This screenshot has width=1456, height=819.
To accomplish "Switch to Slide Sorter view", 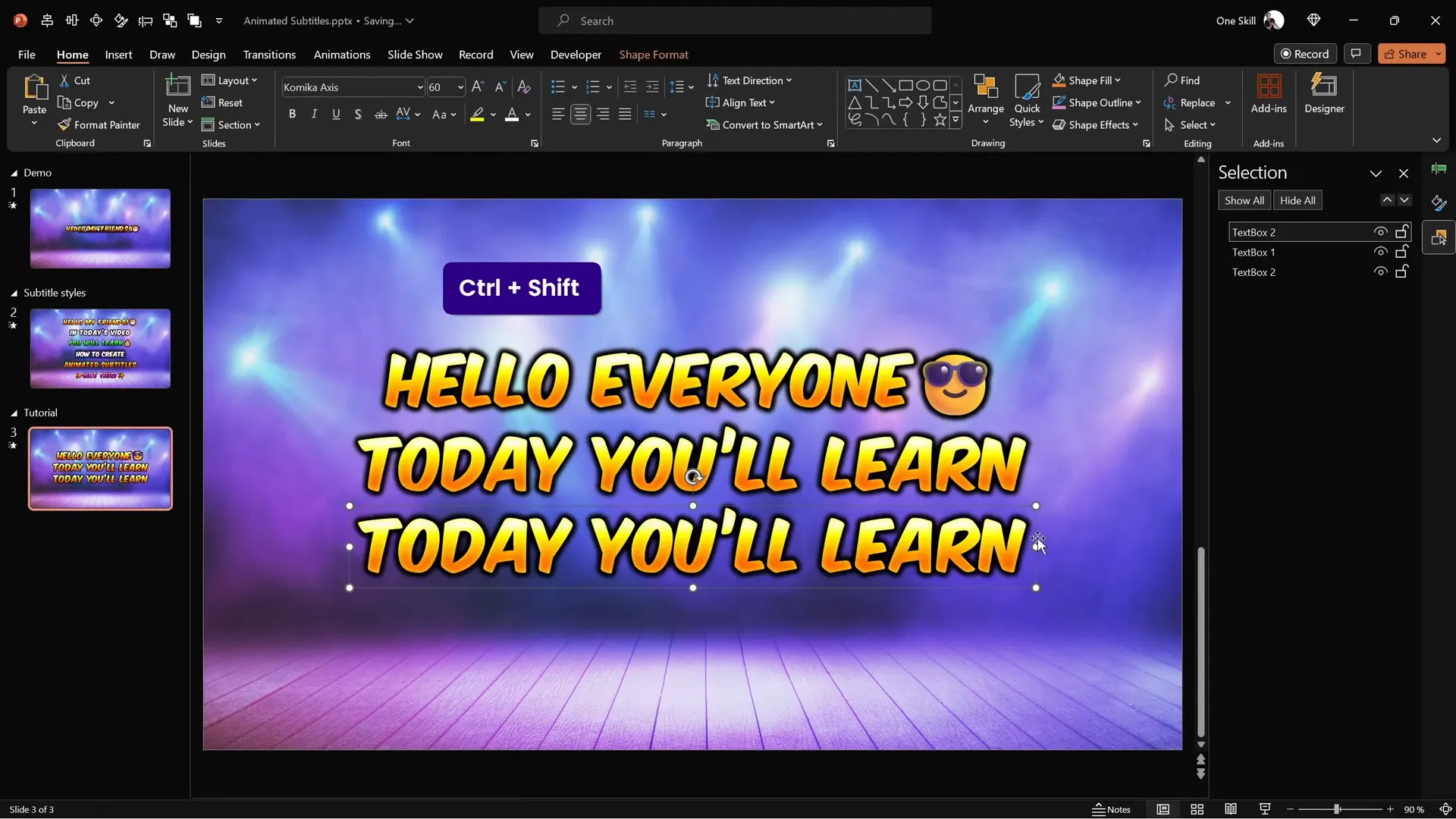I will click(1197, 809).
